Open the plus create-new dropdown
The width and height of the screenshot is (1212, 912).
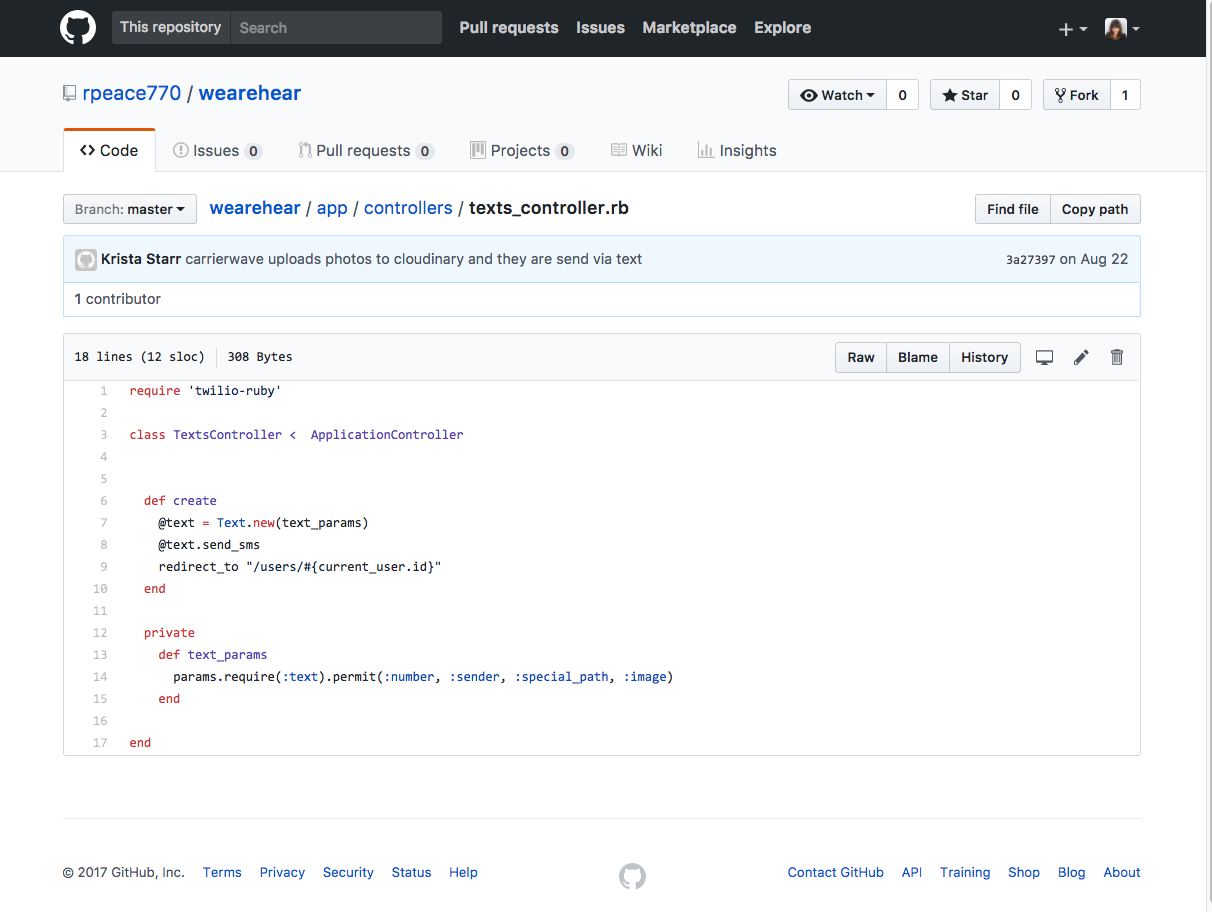click(x=1072, y=29)
